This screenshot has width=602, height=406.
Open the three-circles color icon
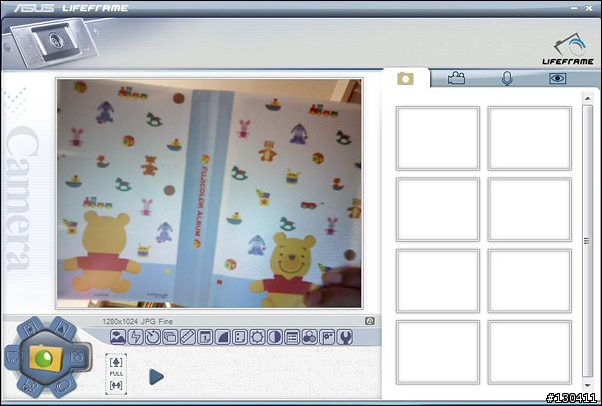point(309,337)
